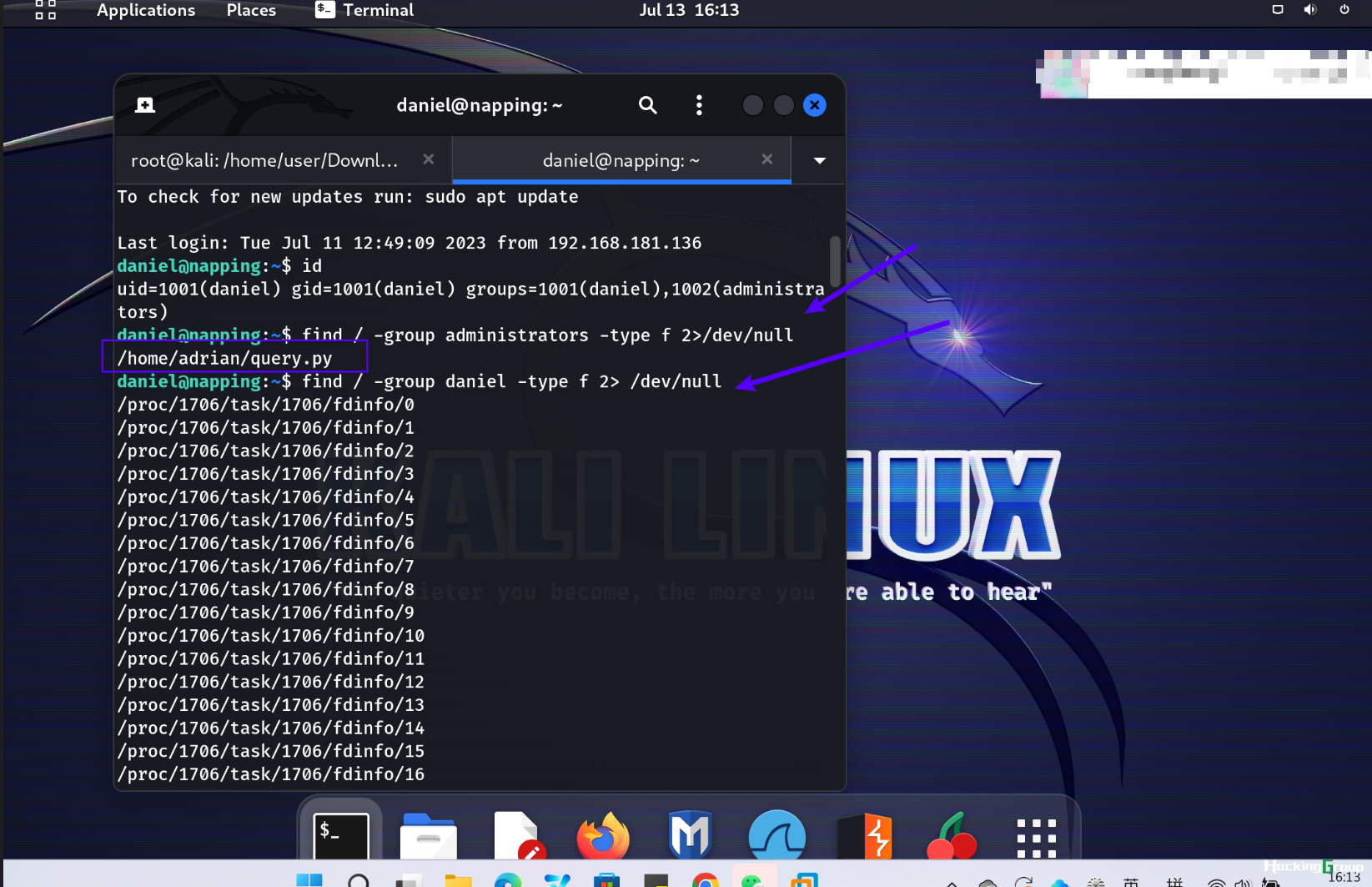
Task: Click the /proc/1706/task/1706/fdinfo/10 line
Action: [x=271, y=636]
